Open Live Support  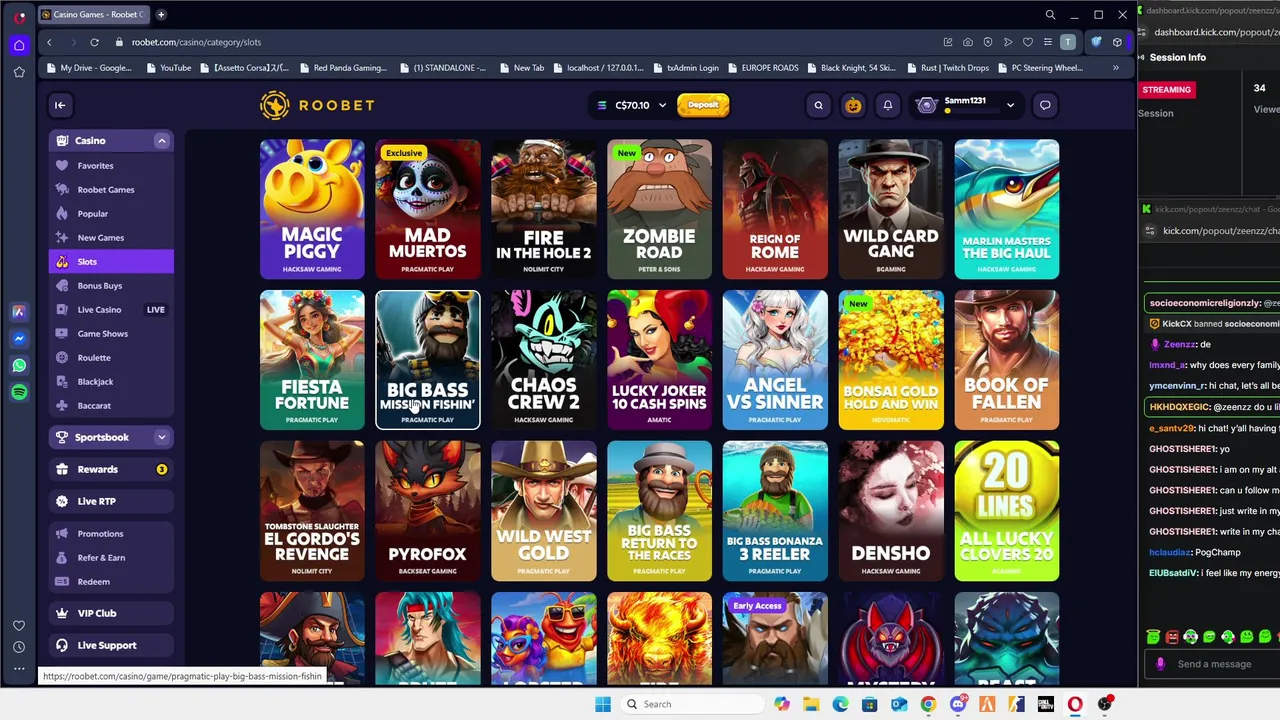click(111, 645)
